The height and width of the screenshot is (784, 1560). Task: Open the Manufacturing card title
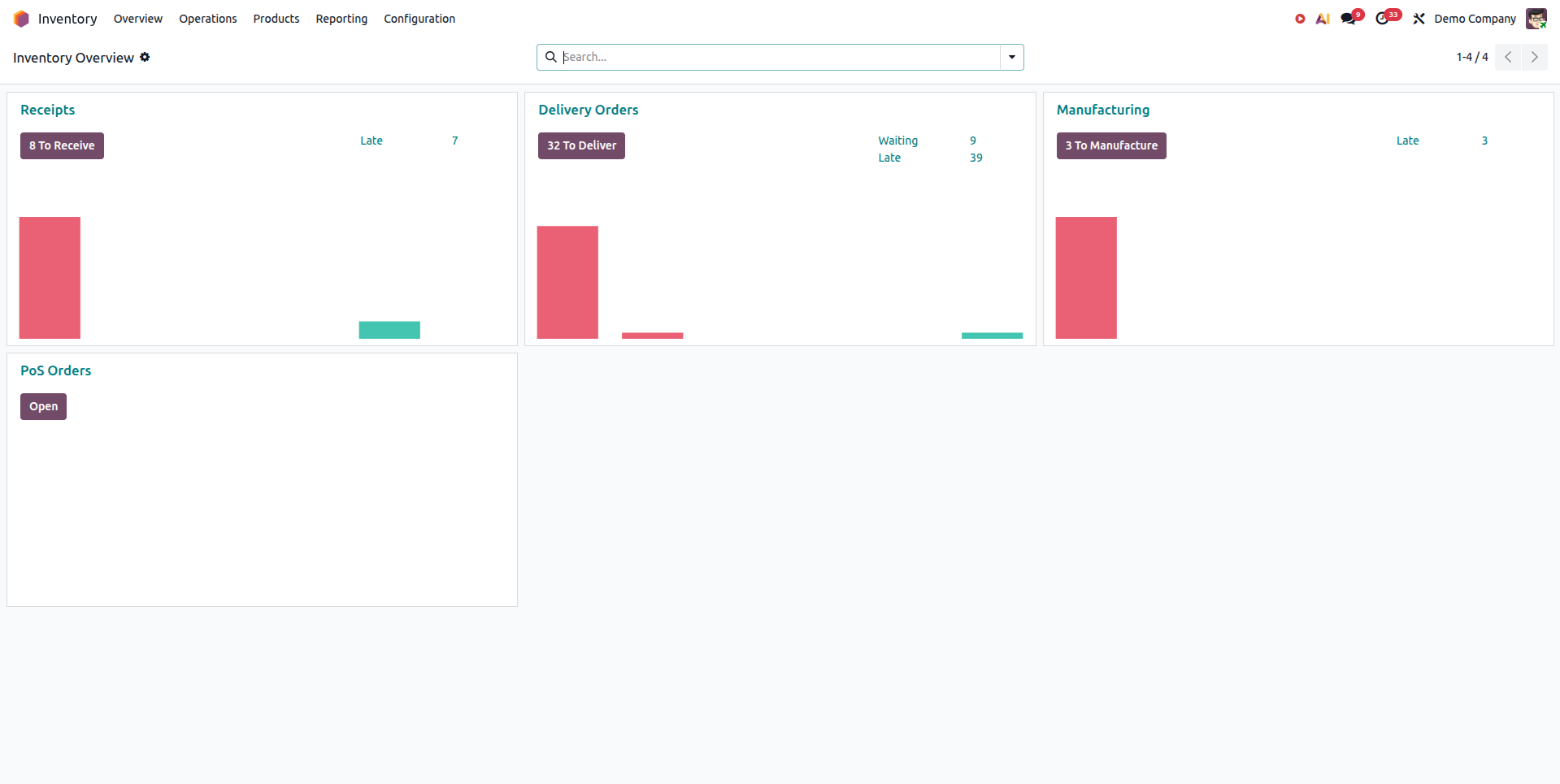pyautogui.click(x=1103, y=110)
